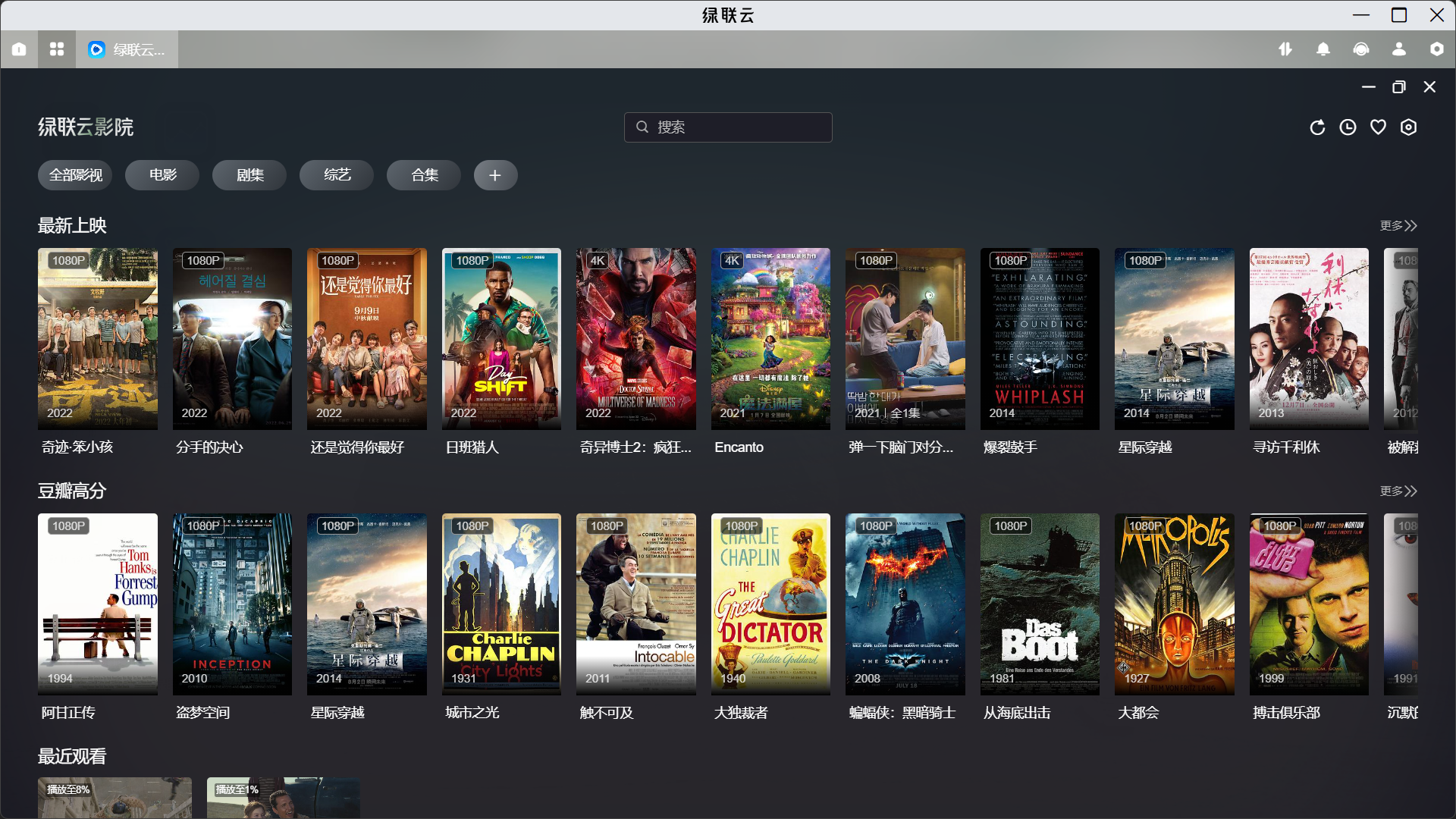Open the Inception 盗梦空间 poster

click(232, 604)
